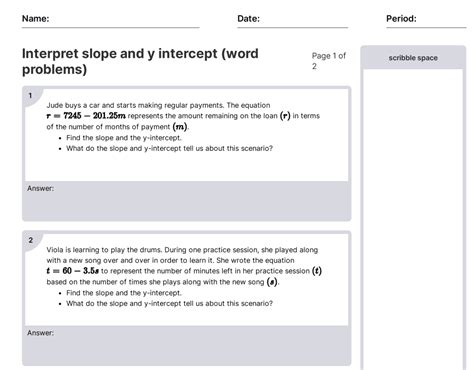Click the equation r = 7245 − 201.25m
Image resolution: width=474 pixels, height=370 pixels.
(x=86, y=116)
